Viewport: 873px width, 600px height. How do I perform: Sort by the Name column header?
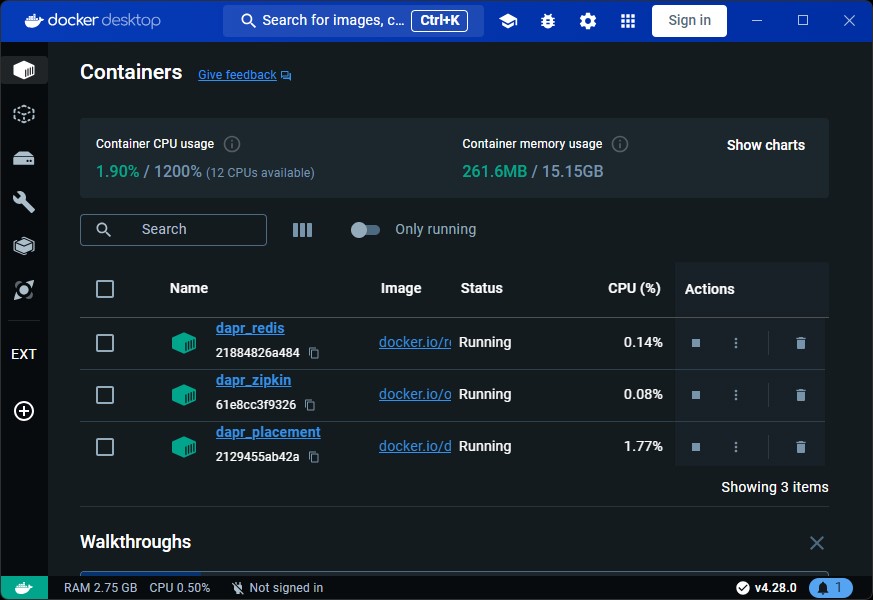coord(189,288)
